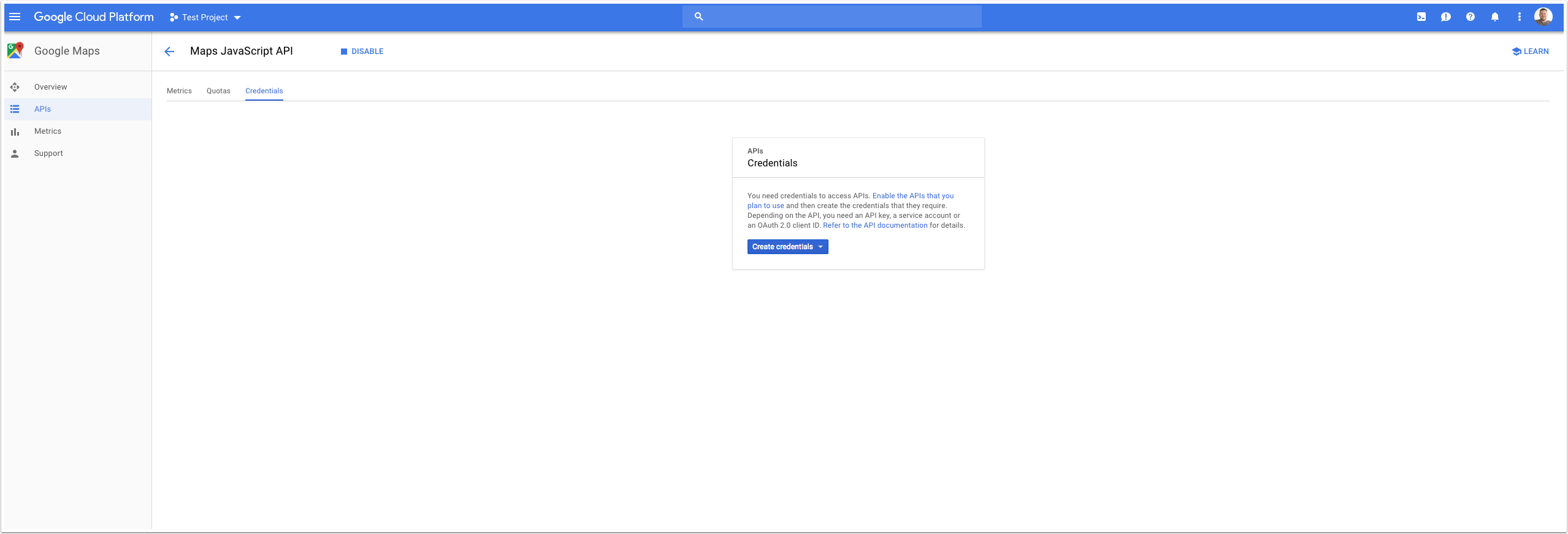
Task: Click the search bar input field
Action: tap(832, 17)
